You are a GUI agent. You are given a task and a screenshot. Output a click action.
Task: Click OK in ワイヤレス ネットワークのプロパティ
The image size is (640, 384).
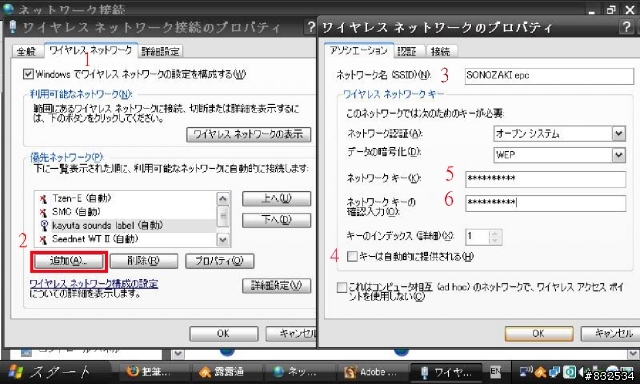coord(539,334)
